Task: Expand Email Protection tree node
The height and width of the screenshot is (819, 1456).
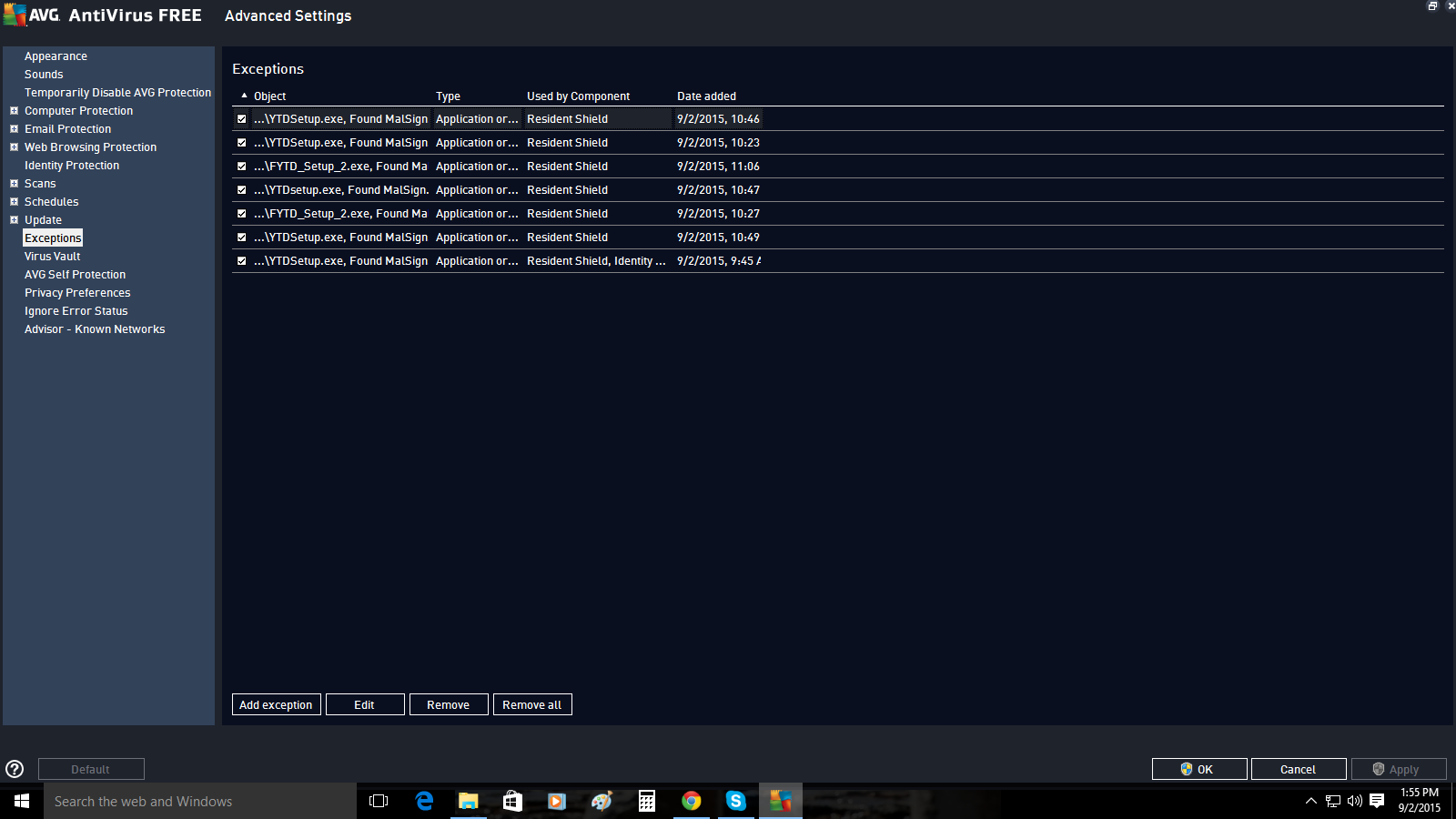Action: tap(14, 129)
